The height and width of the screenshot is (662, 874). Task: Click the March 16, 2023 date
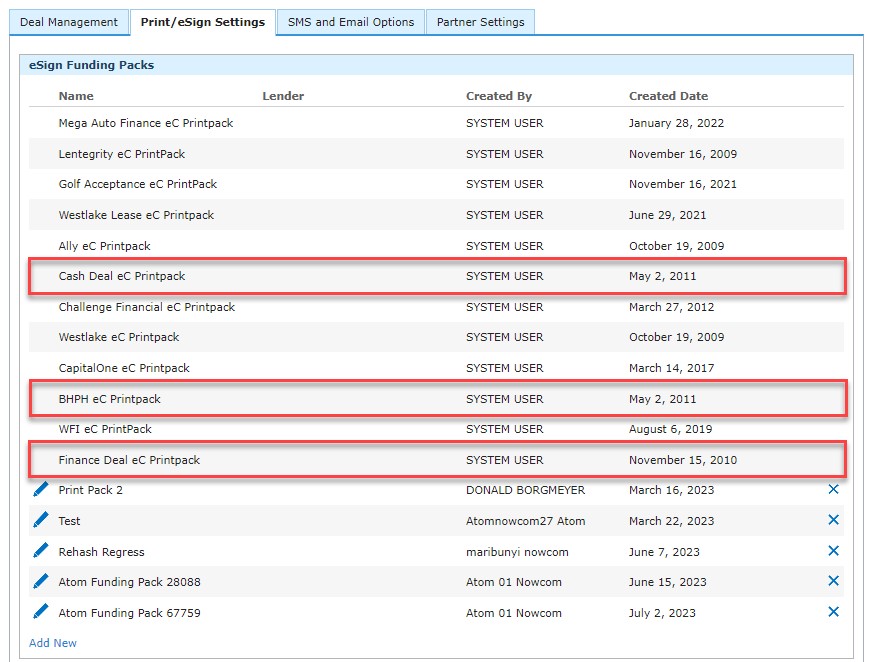[x=671, y=490]
